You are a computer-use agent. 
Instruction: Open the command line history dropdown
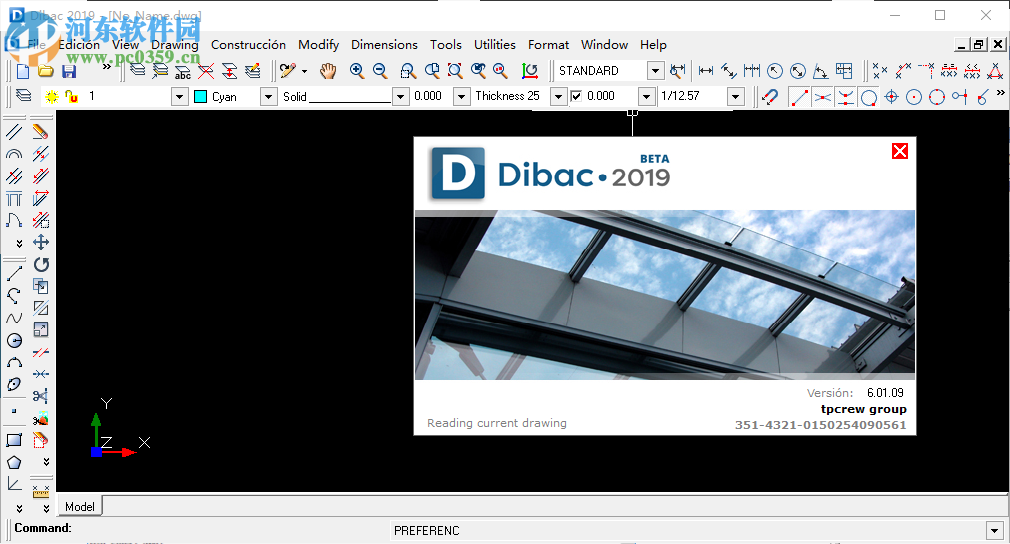tap(995, 531)
